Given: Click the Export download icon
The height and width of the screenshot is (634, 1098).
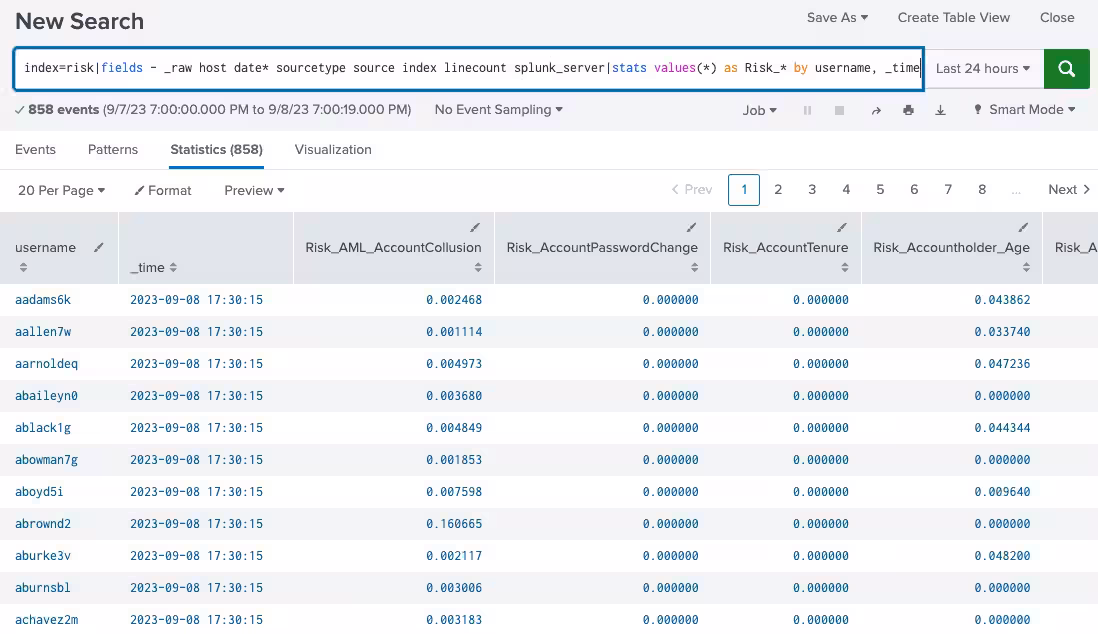Looking at the screenshot, I should coord(940,110).
